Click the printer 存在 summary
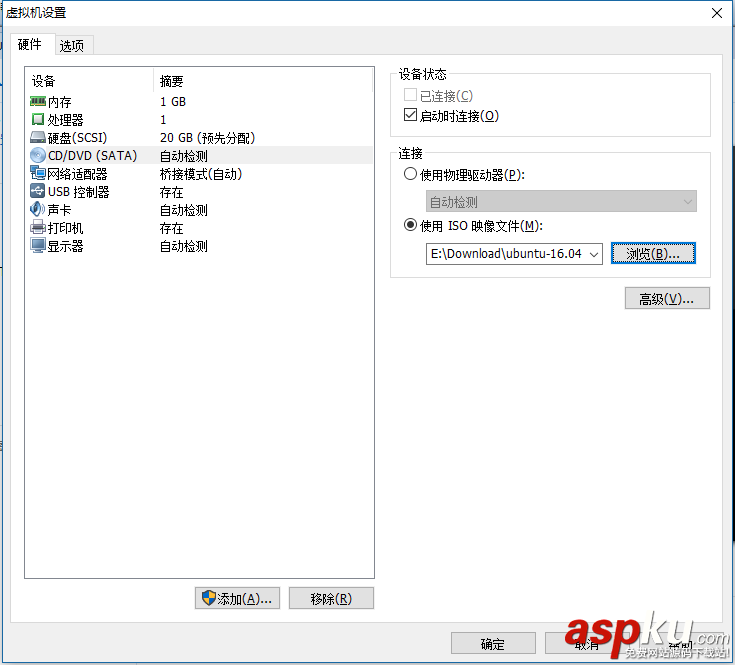 click(x=172, y=228)
